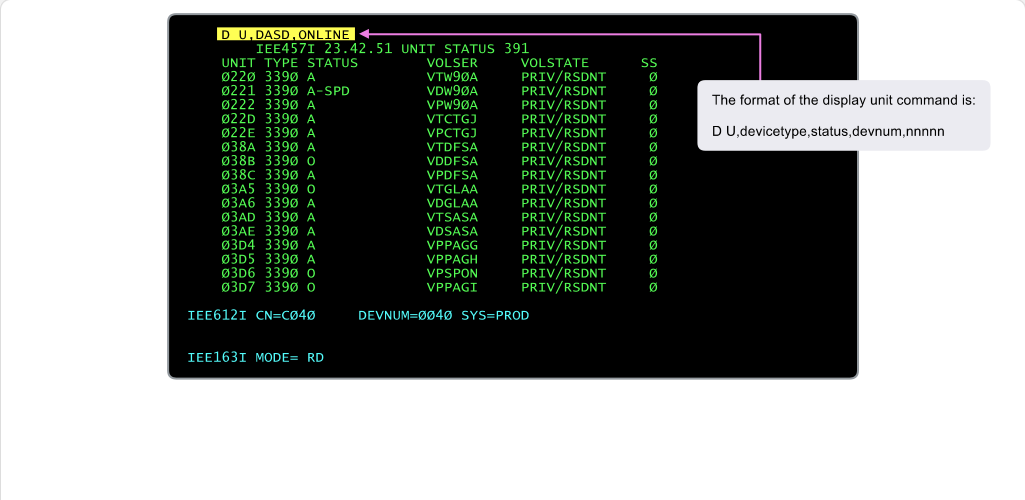
Task: Click volume serial VTCTGJ
Action: pyautogui.click(x=452, y=120)
